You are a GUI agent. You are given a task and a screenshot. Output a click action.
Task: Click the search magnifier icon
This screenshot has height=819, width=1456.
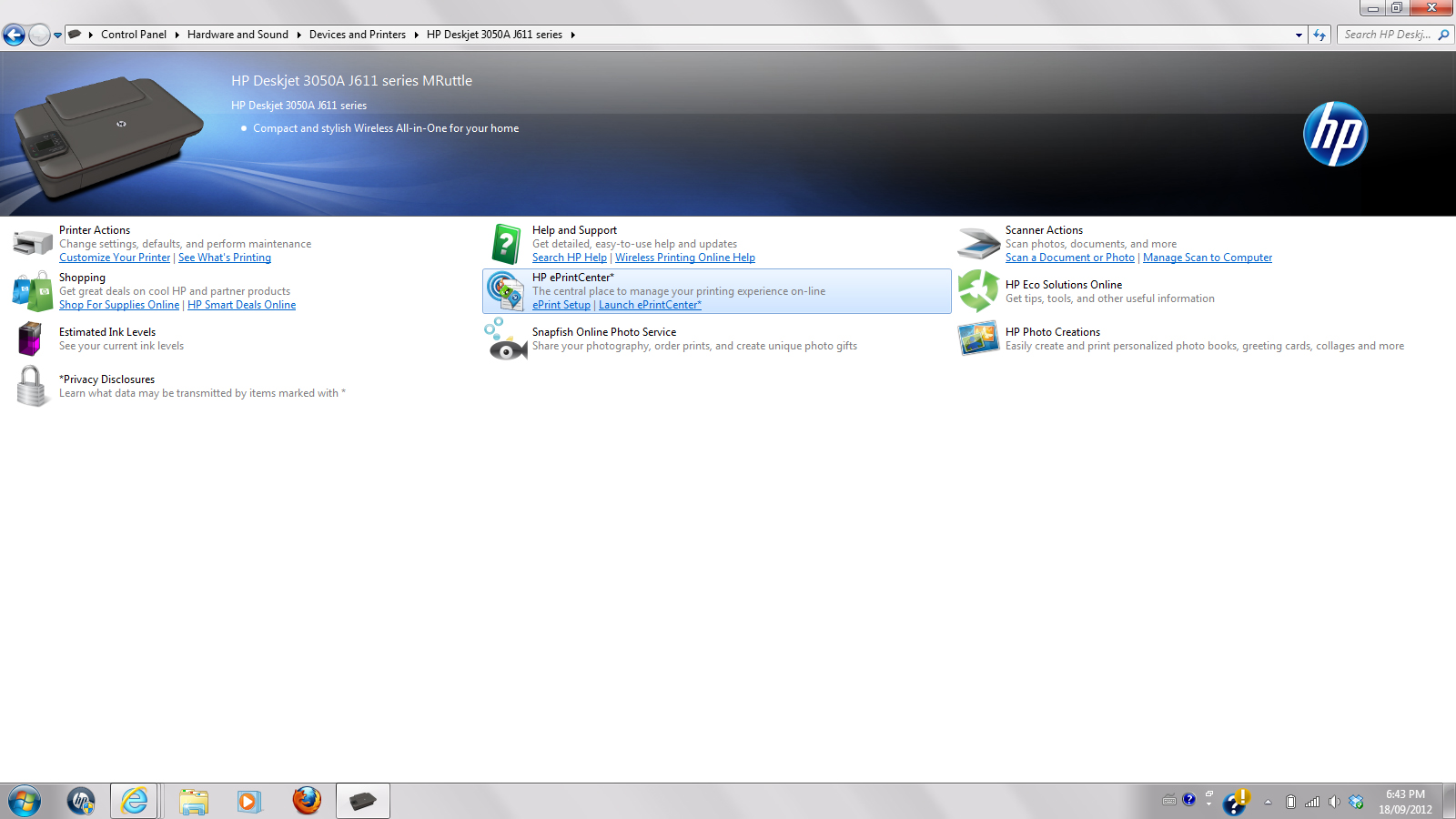(1443, 35)
